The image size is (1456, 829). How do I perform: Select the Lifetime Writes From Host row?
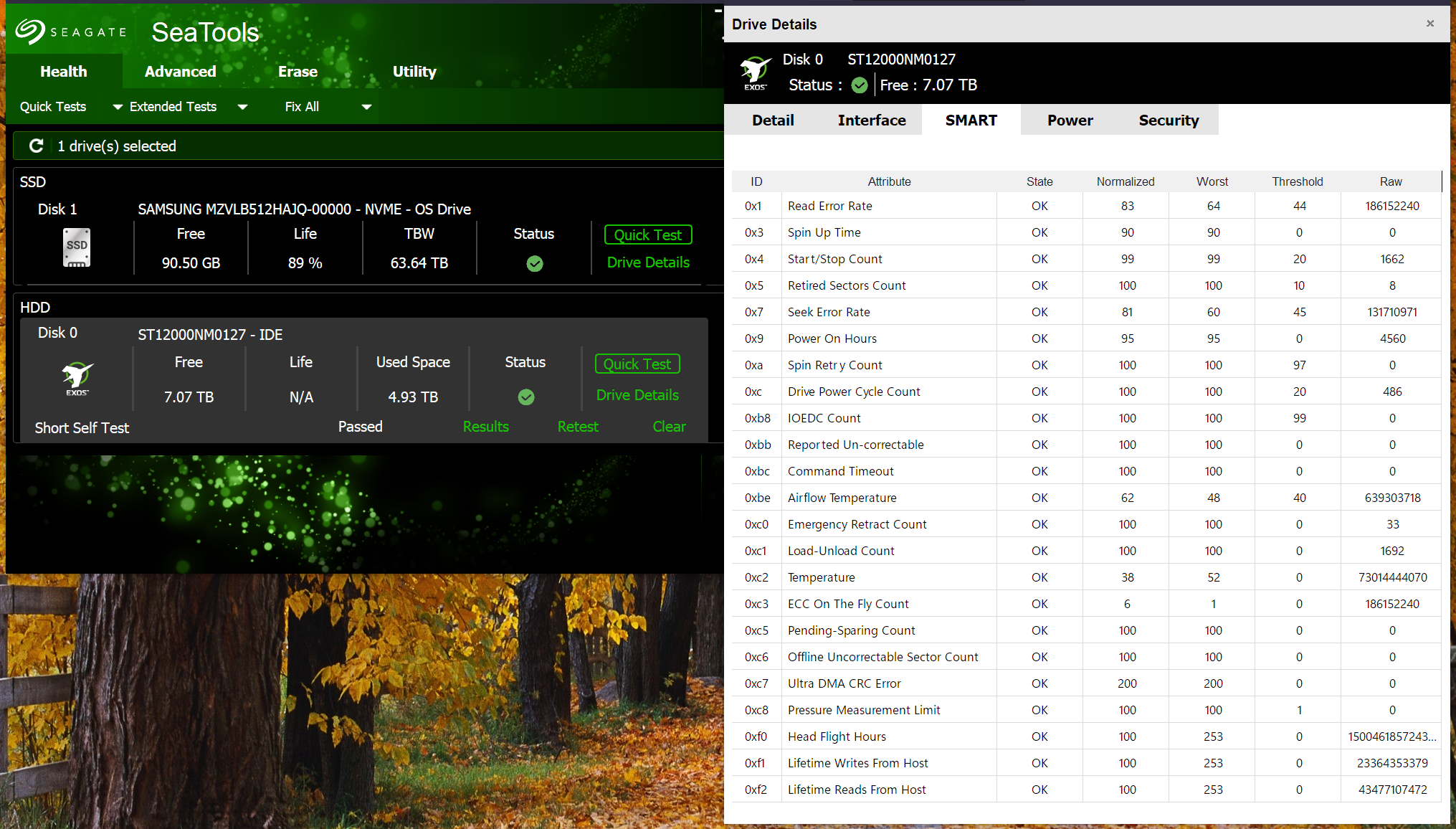point(1086,763)
